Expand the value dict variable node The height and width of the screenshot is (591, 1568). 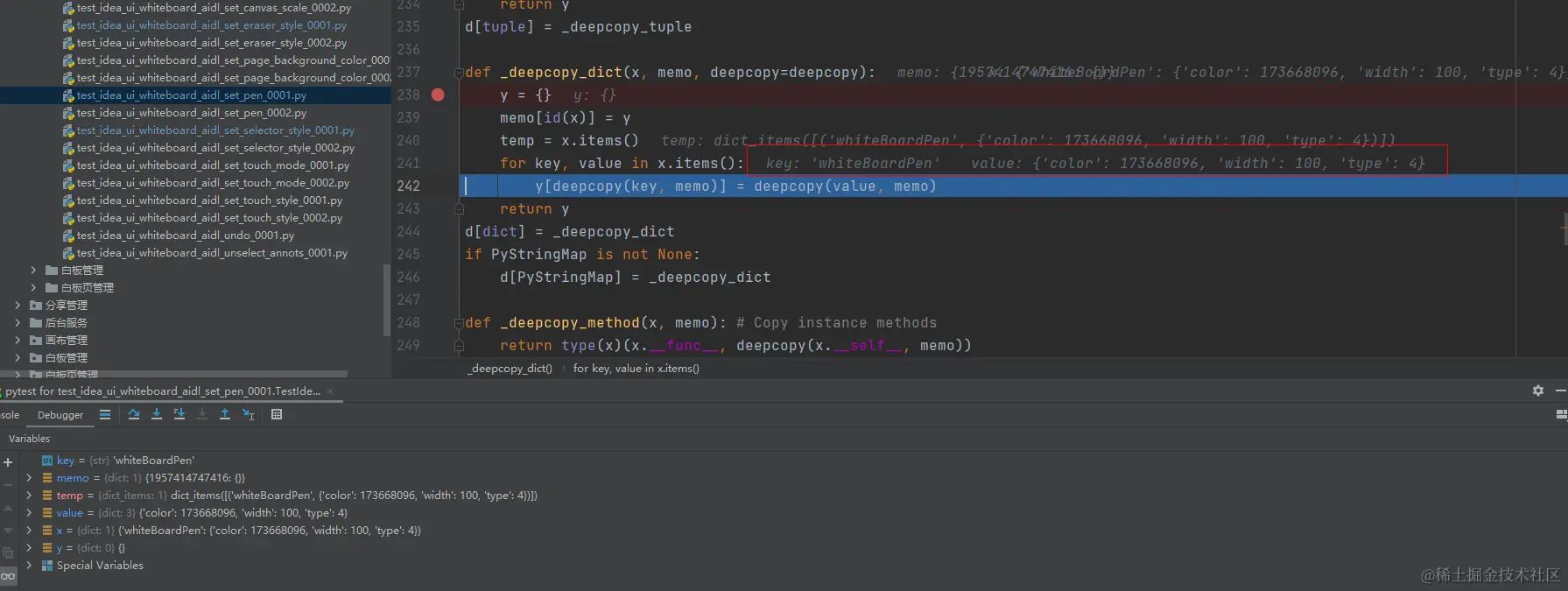click(29, 513)
